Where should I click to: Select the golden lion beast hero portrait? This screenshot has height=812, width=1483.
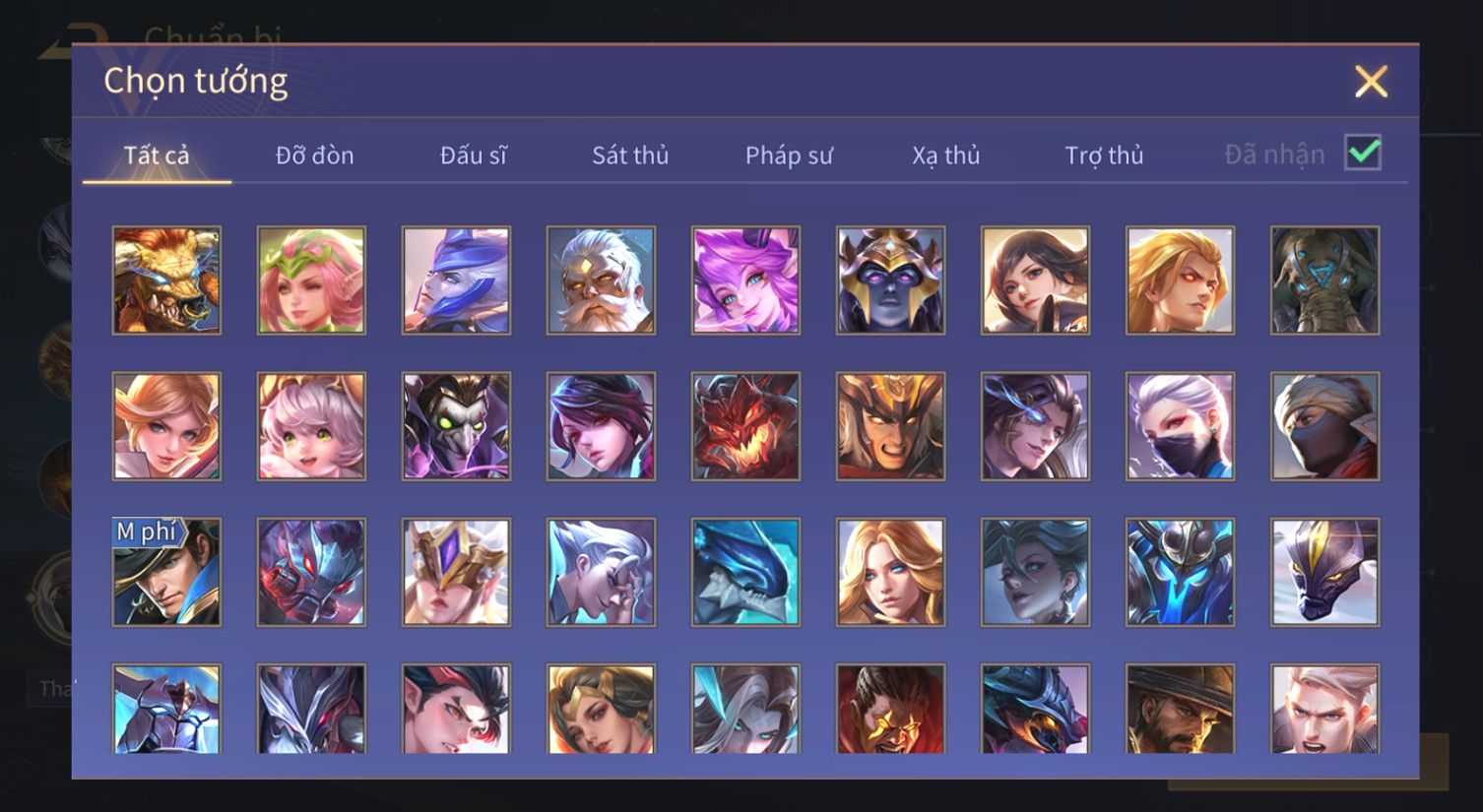click(x=166, y=281)
